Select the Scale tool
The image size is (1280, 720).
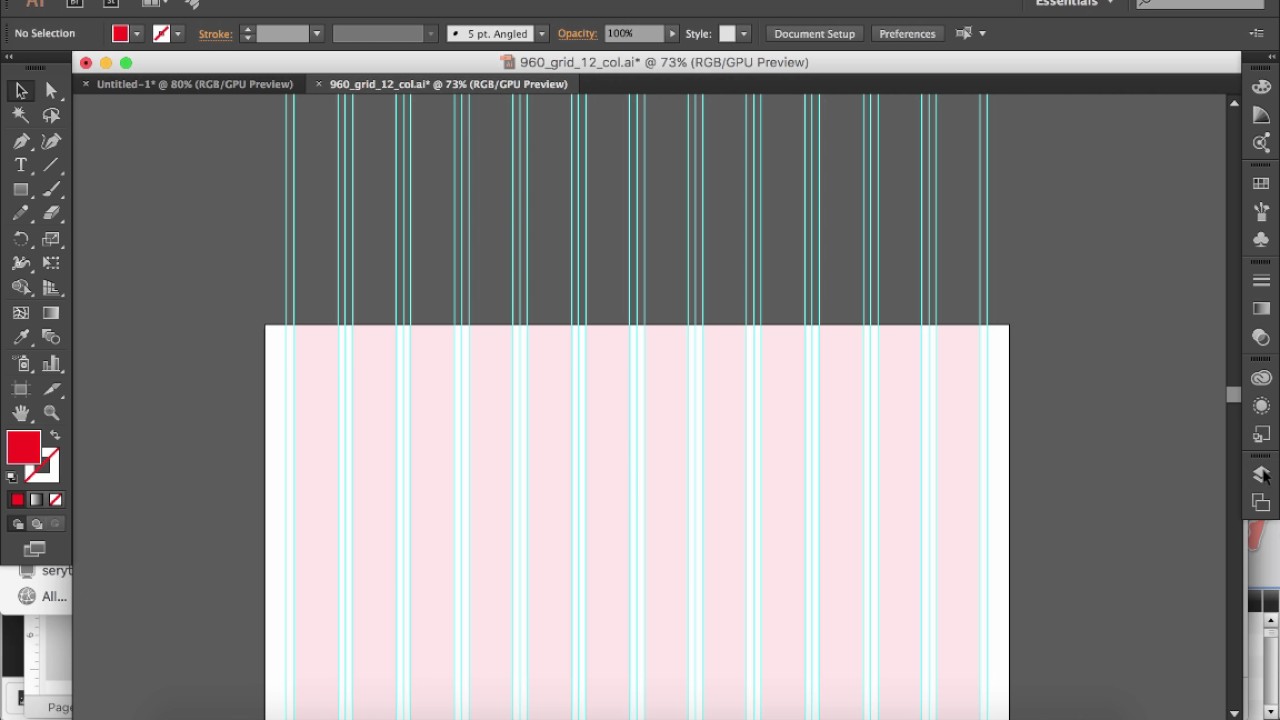click(51, 239)
